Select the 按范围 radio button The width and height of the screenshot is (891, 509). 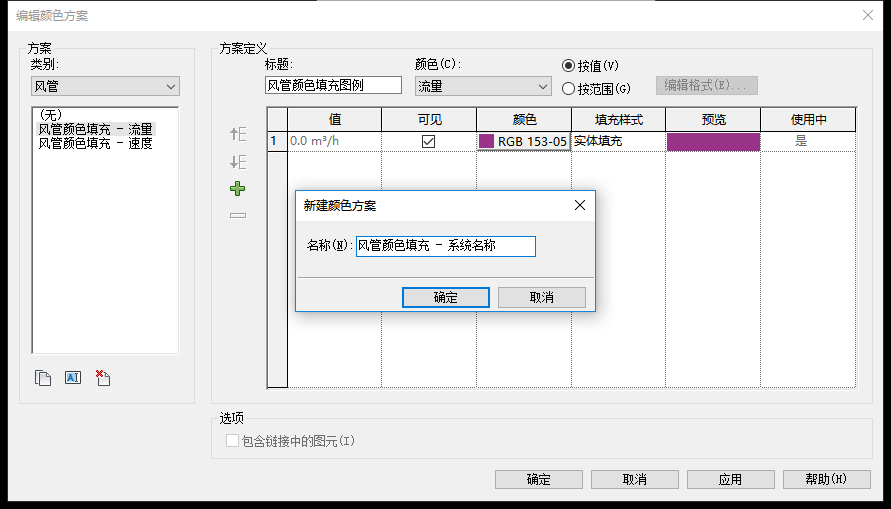[x=568, y=89]
